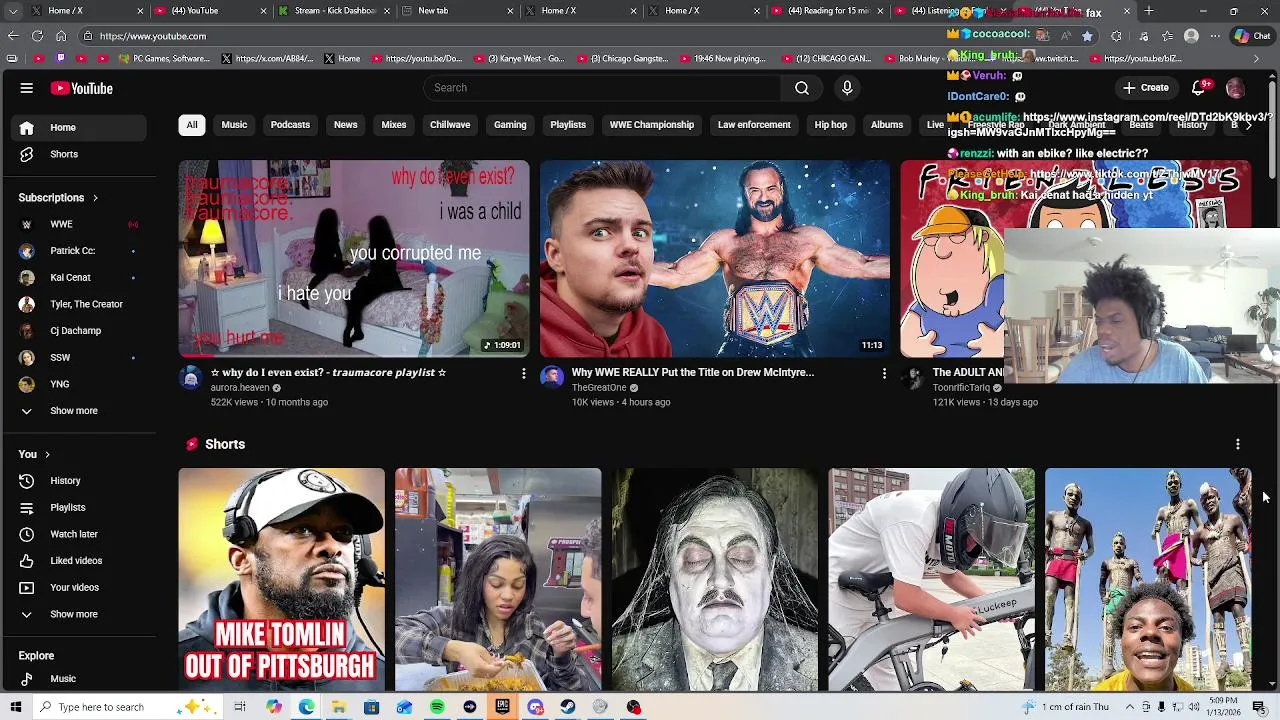Open the traumacore playlist video's options menu
Viewport: 1280px width, 720px height.
(523, 373)
